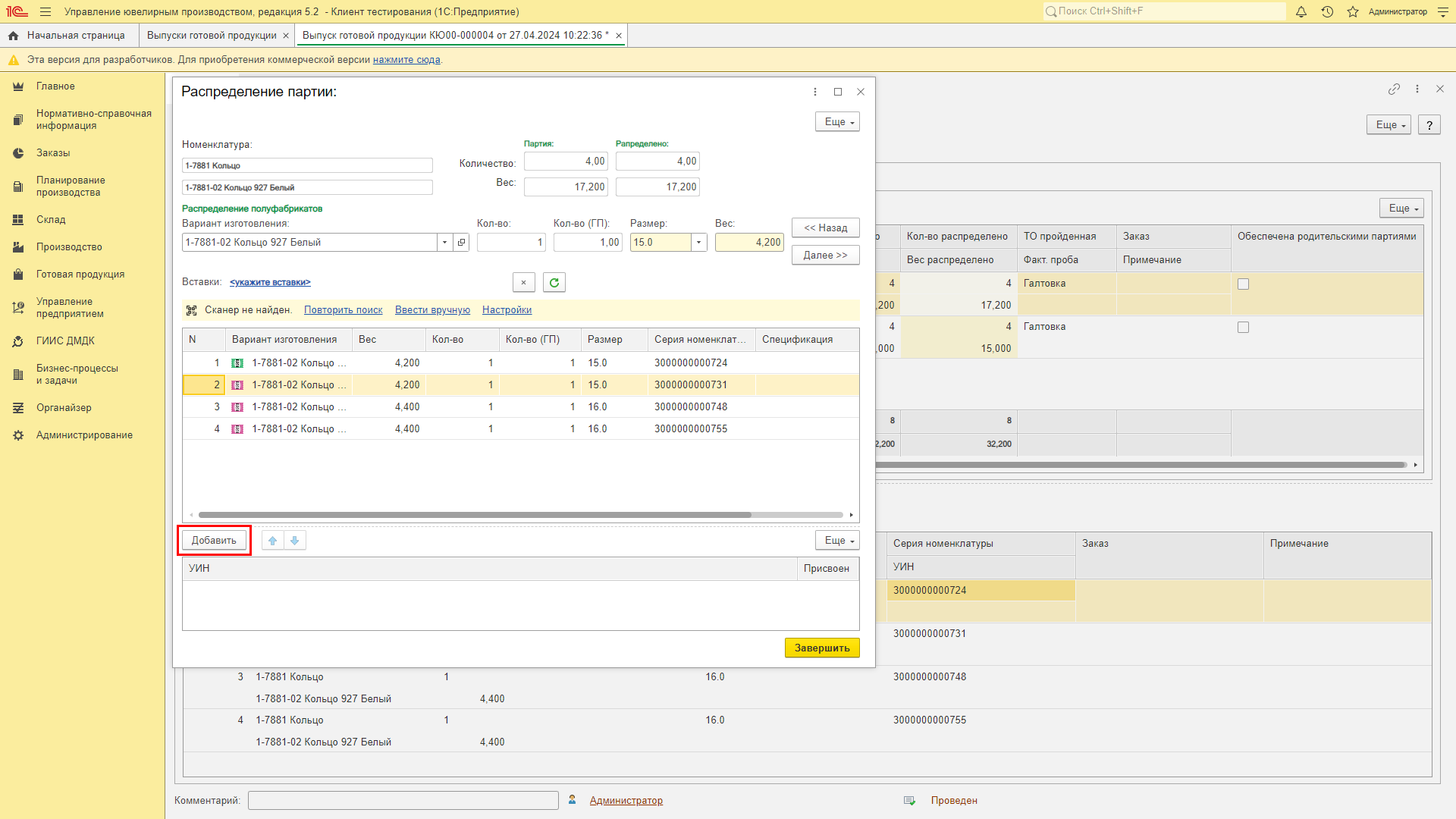Toggle checkbox in second Галтовка row
The height and width of the screenshot is (819, 1456).
[1243, 328]
